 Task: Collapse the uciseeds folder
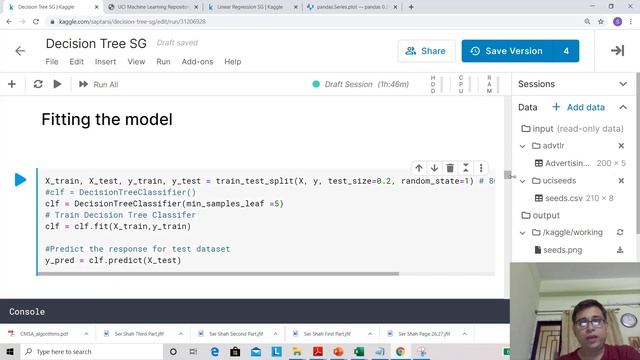[x=522, y=181]
